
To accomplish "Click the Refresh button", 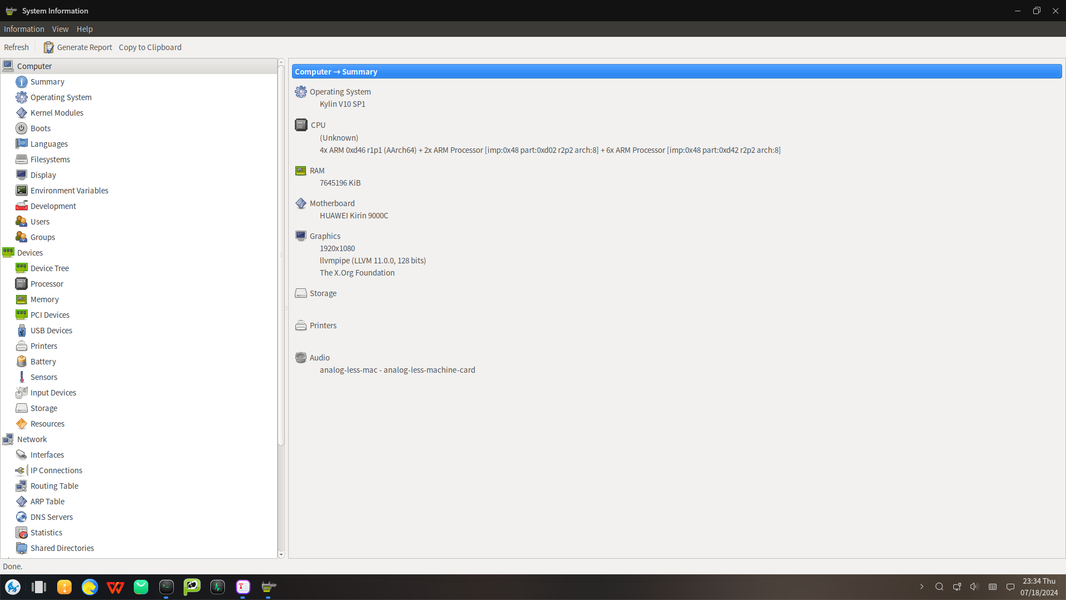I will point(16,47).
